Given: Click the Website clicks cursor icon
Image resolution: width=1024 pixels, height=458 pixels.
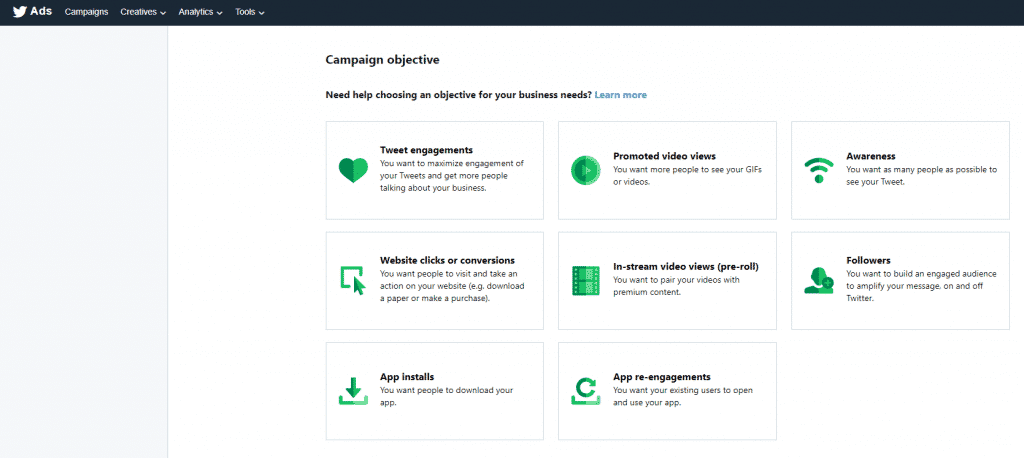Looking at the screenshot, I should pyautogui.click(x=353, y=280).
